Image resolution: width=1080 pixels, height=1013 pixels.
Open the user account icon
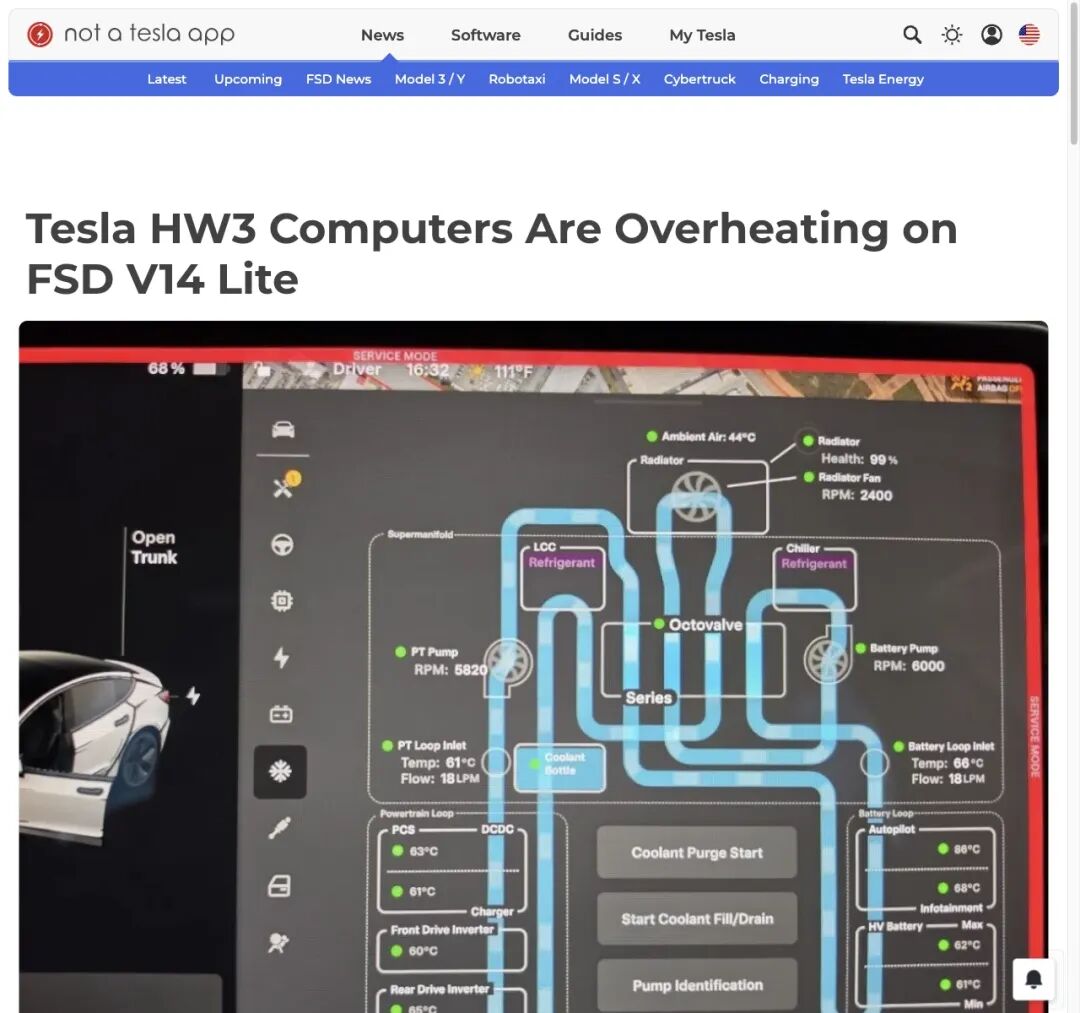[x=991, y=34]
